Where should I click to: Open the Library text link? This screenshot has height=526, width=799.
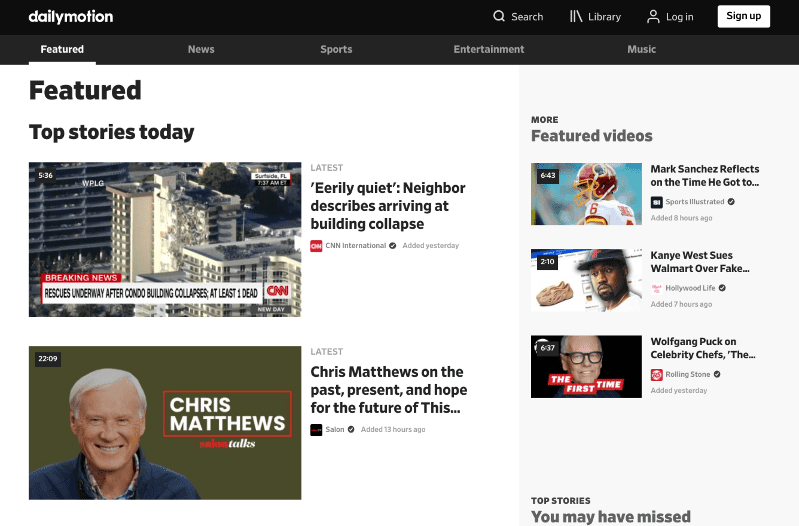pos(604,17)
